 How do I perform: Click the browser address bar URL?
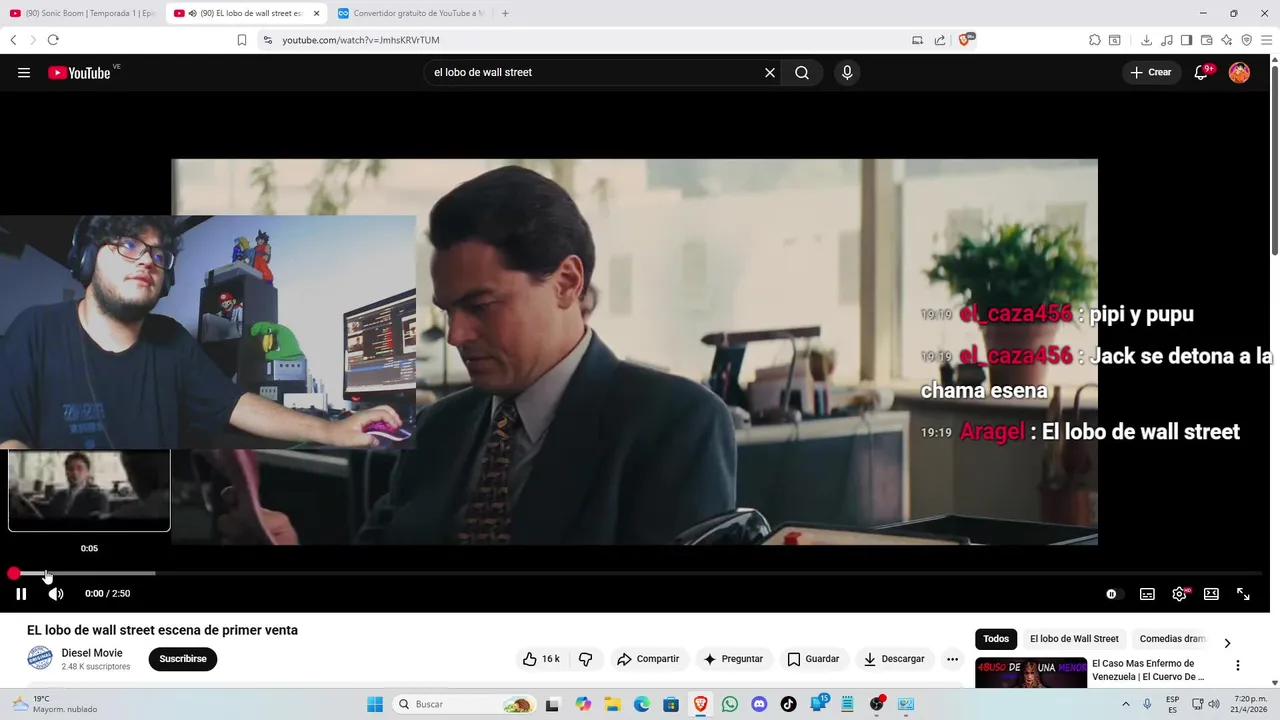tap(361, 40)
